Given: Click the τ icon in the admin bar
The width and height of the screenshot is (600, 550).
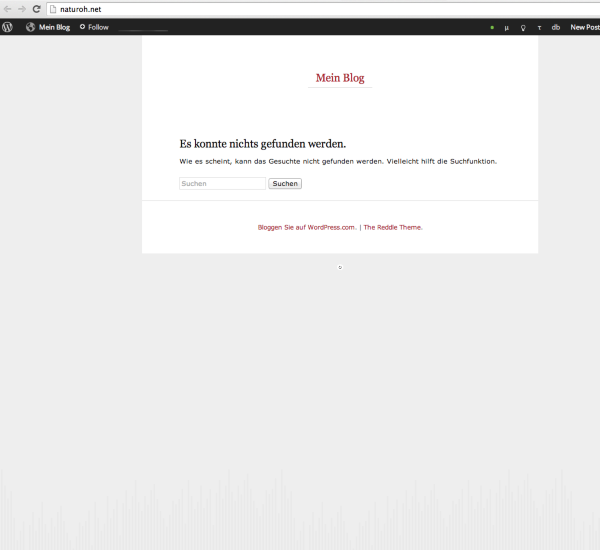Looking at the screenshot, I should click(539, 28).
